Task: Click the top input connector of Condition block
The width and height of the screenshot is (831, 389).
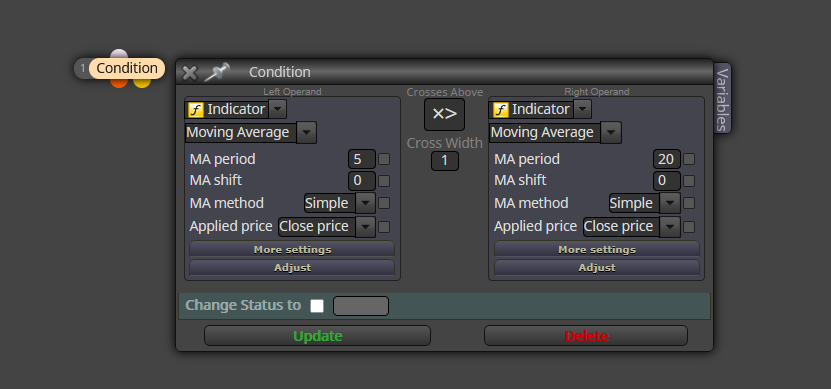Action: 119,54
